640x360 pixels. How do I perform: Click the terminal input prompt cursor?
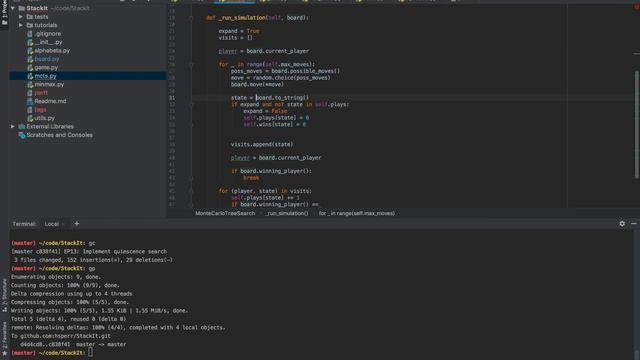[x=90, y=353]
